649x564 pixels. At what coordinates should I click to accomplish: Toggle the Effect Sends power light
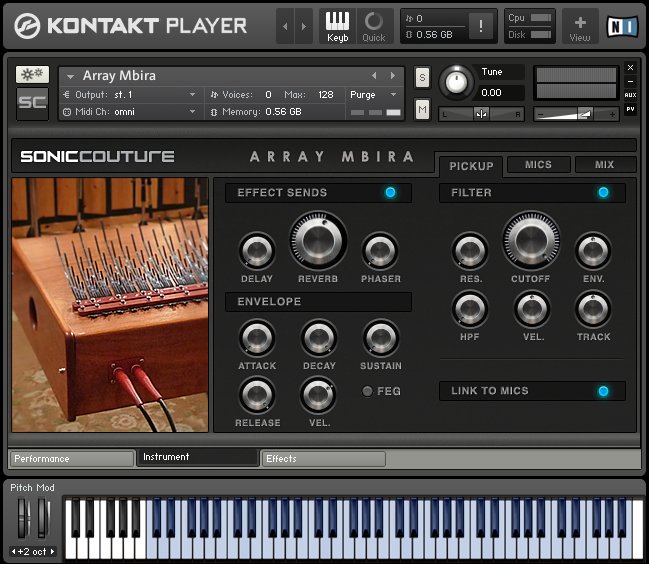tap(390, 192)
